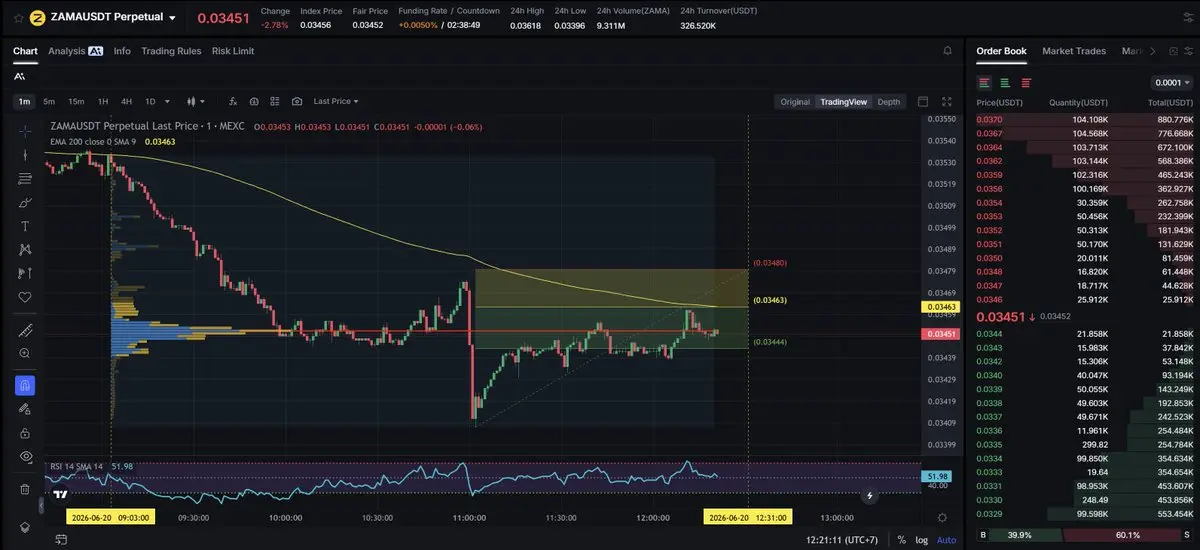Open the Info tab

(x=122, y=51)
